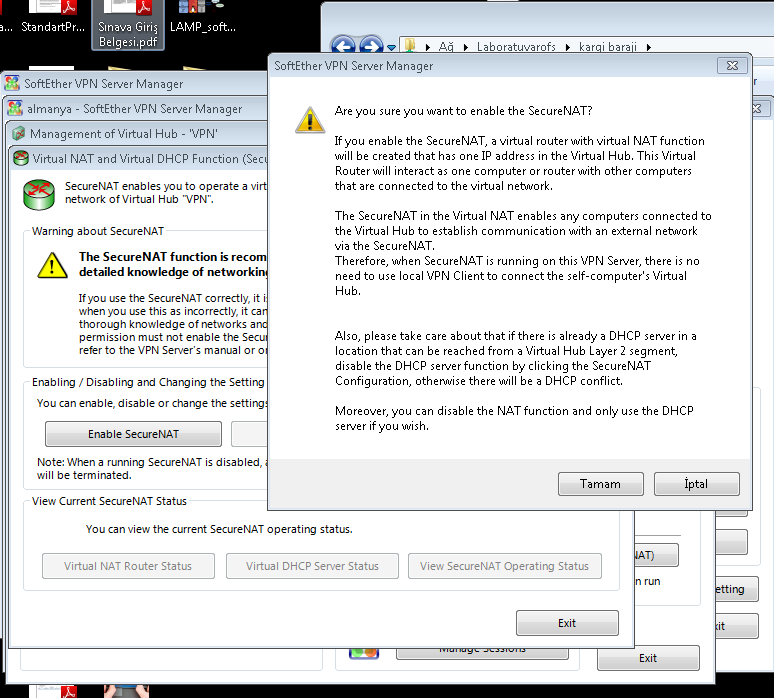Image resolution: width=774 pixels, height=698 pixels.
Task: Go forward in the Explorer window
Action: 371,46
